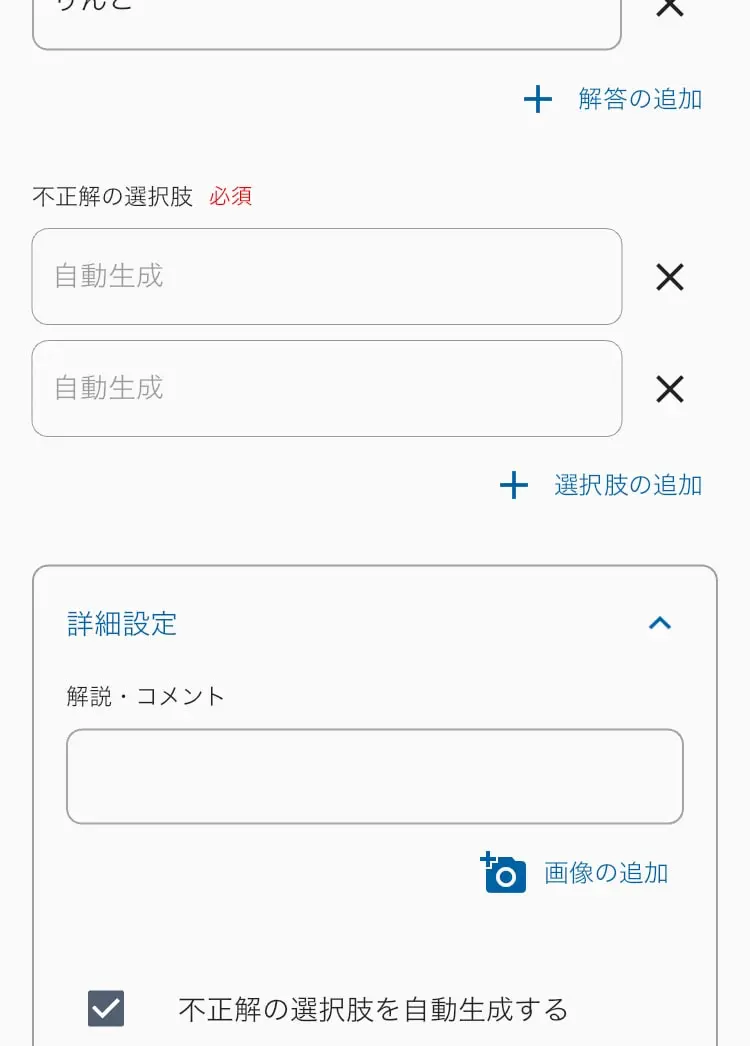This screenshot has height=1046, width=750.
Task: Click the camera icon to add image
Action: 503,872
